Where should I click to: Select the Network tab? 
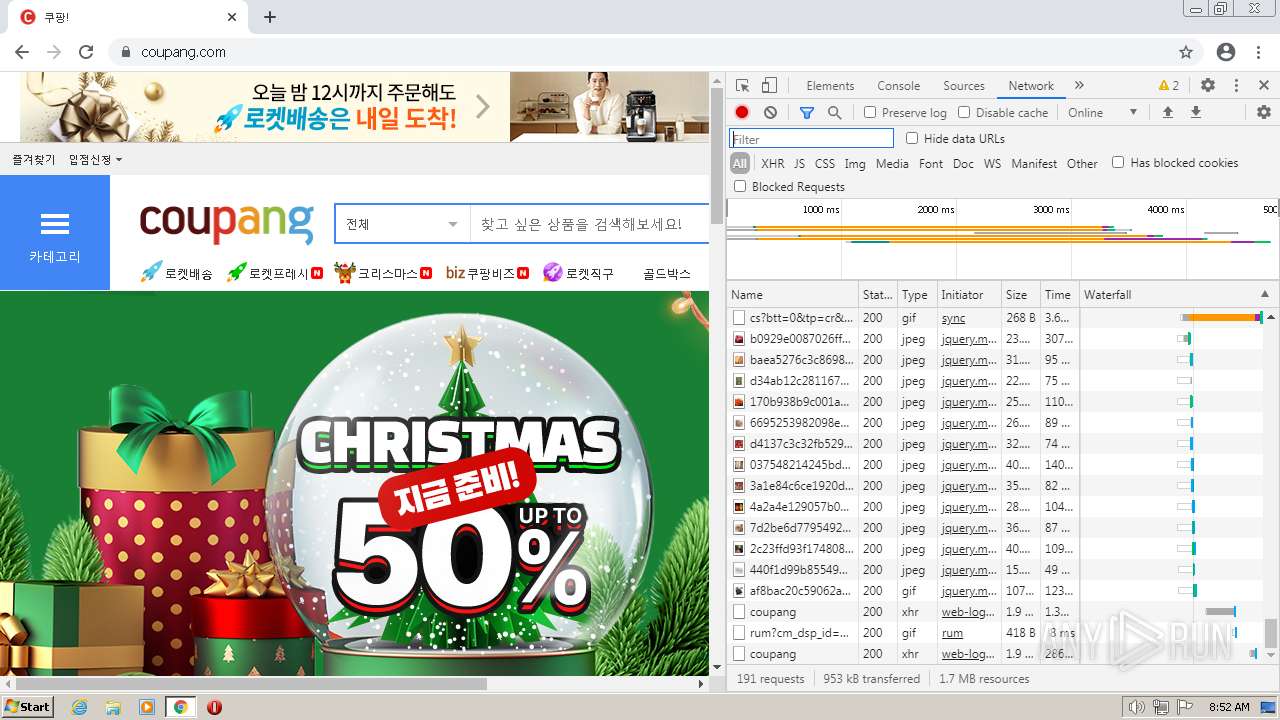(x=1031, y=86)
